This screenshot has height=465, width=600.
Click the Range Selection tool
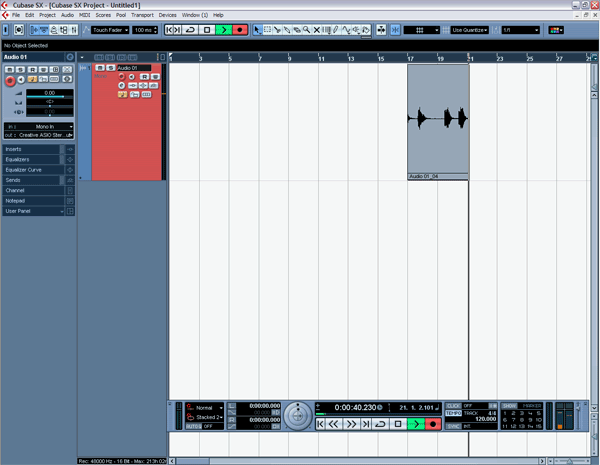tap(267, 30)
